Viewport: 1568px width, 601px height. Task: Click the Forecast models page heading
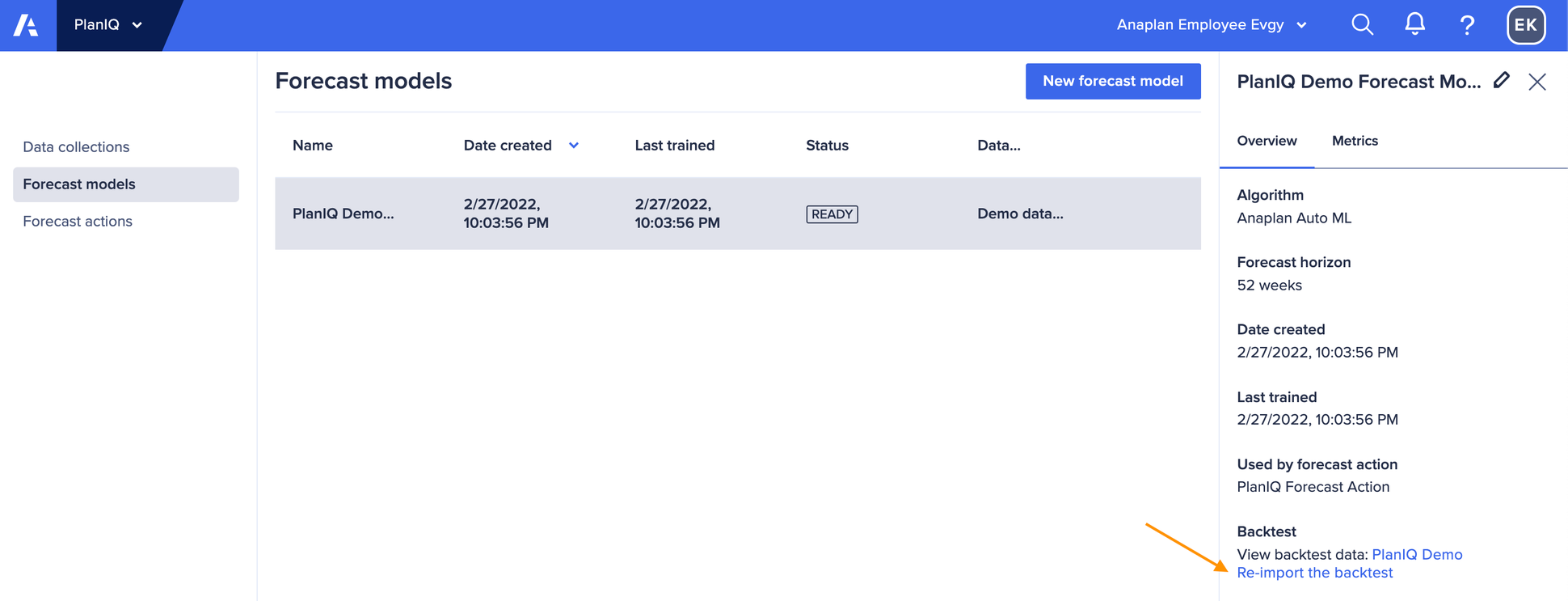[364, 81]
